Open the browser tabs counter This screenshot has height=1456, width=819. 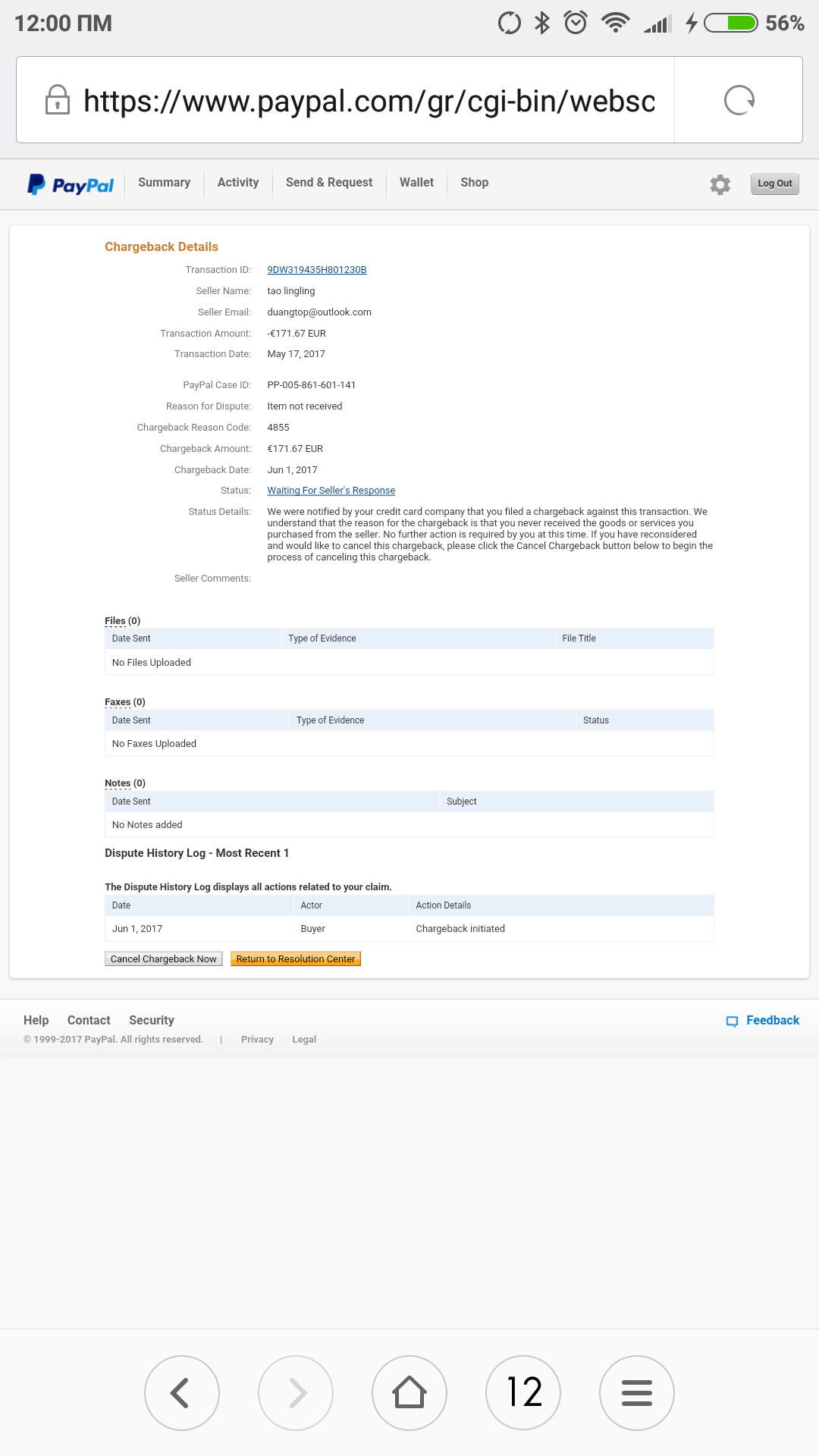coord(523,1392)
